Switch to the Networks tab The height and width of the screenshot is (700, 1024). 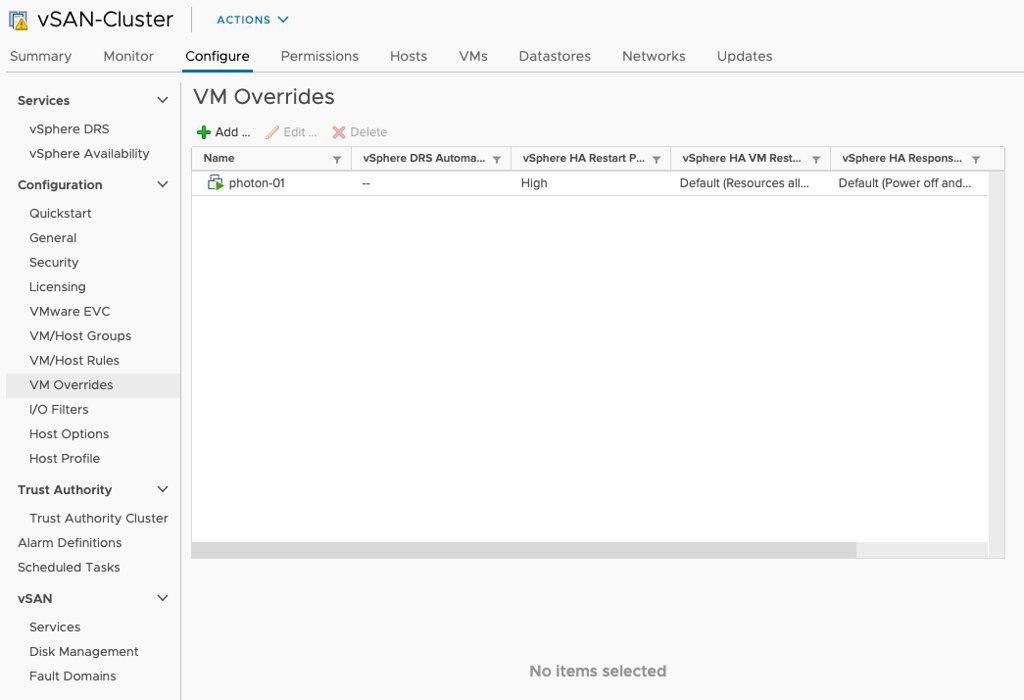tap(654, 56)
